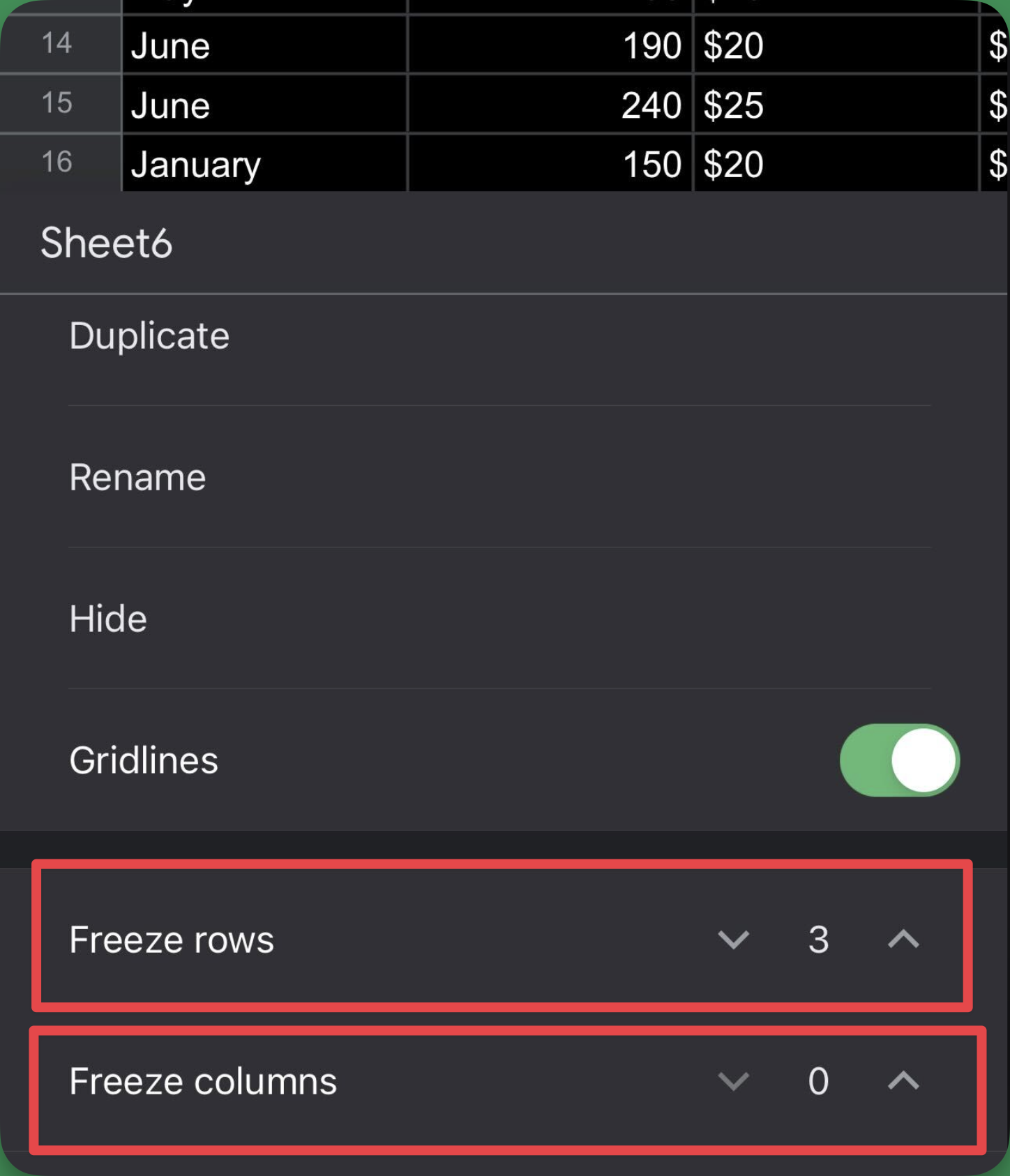Choose Rename from the sheet menu
1010x1176 pixels.
click(x=137, y=478)
